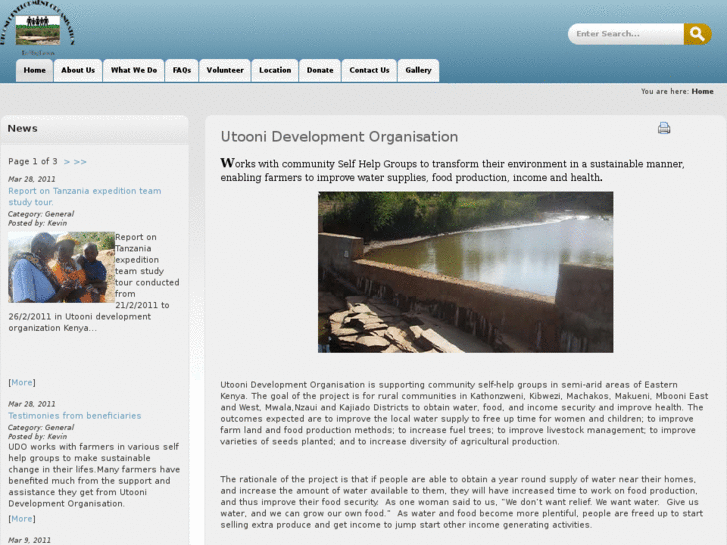Click the 'Page 1 of 3' text
Screen dimensions: 727x545
tap(32, 161)
